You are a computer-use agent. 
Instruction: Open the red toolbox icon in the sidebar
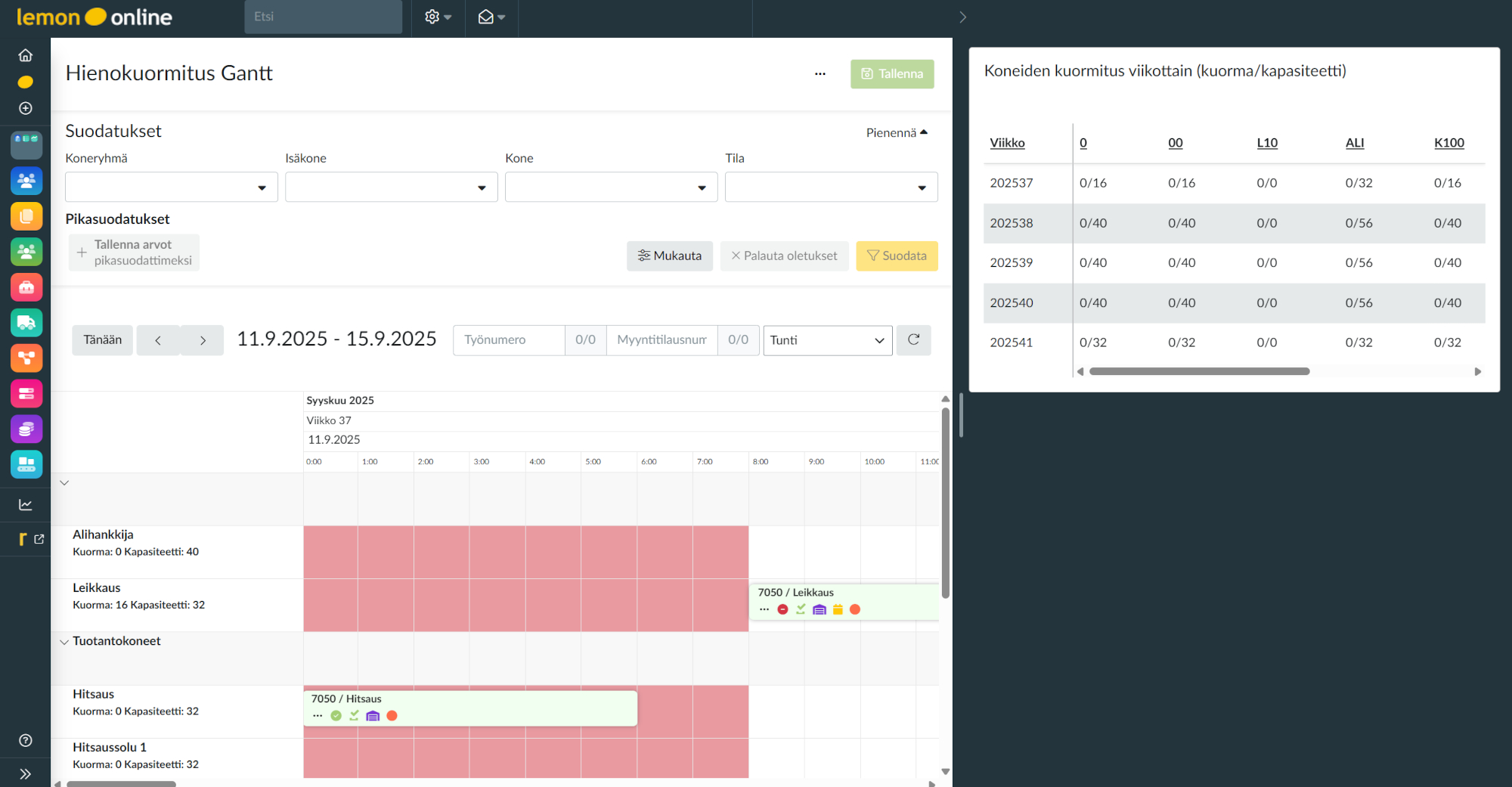[x=26, y=287]
